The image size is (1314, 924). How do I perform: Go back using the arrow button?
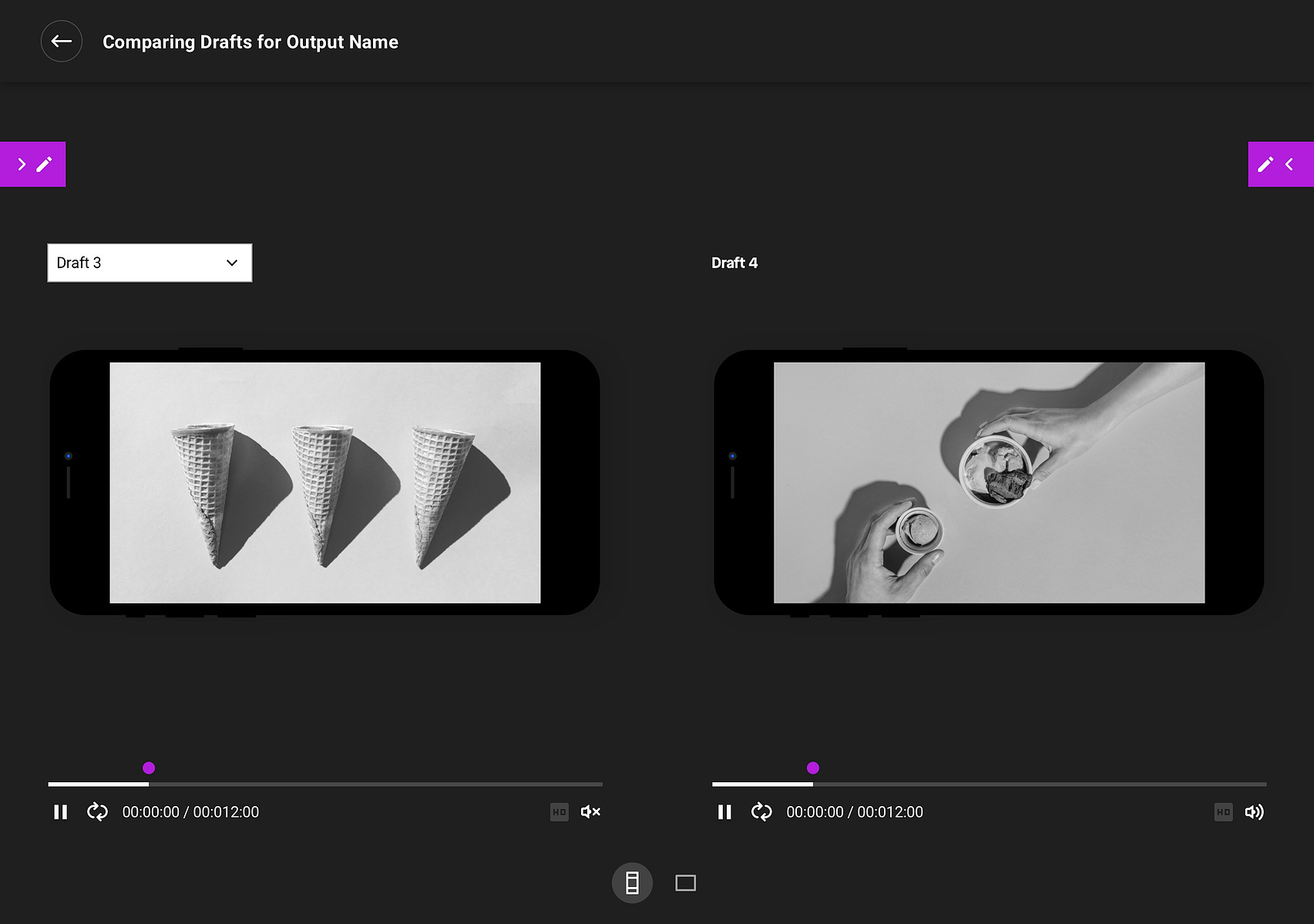point(62,42)
